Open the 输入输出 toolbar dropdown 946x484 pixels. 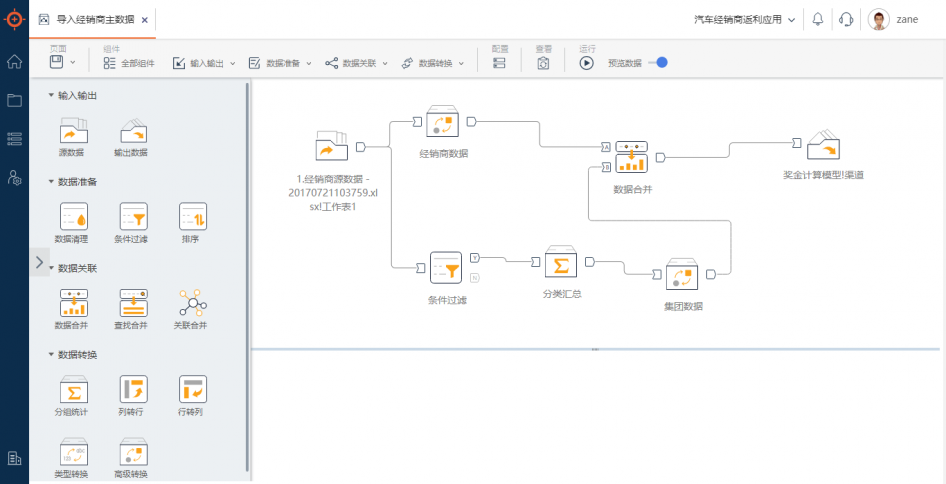(204, 63)
